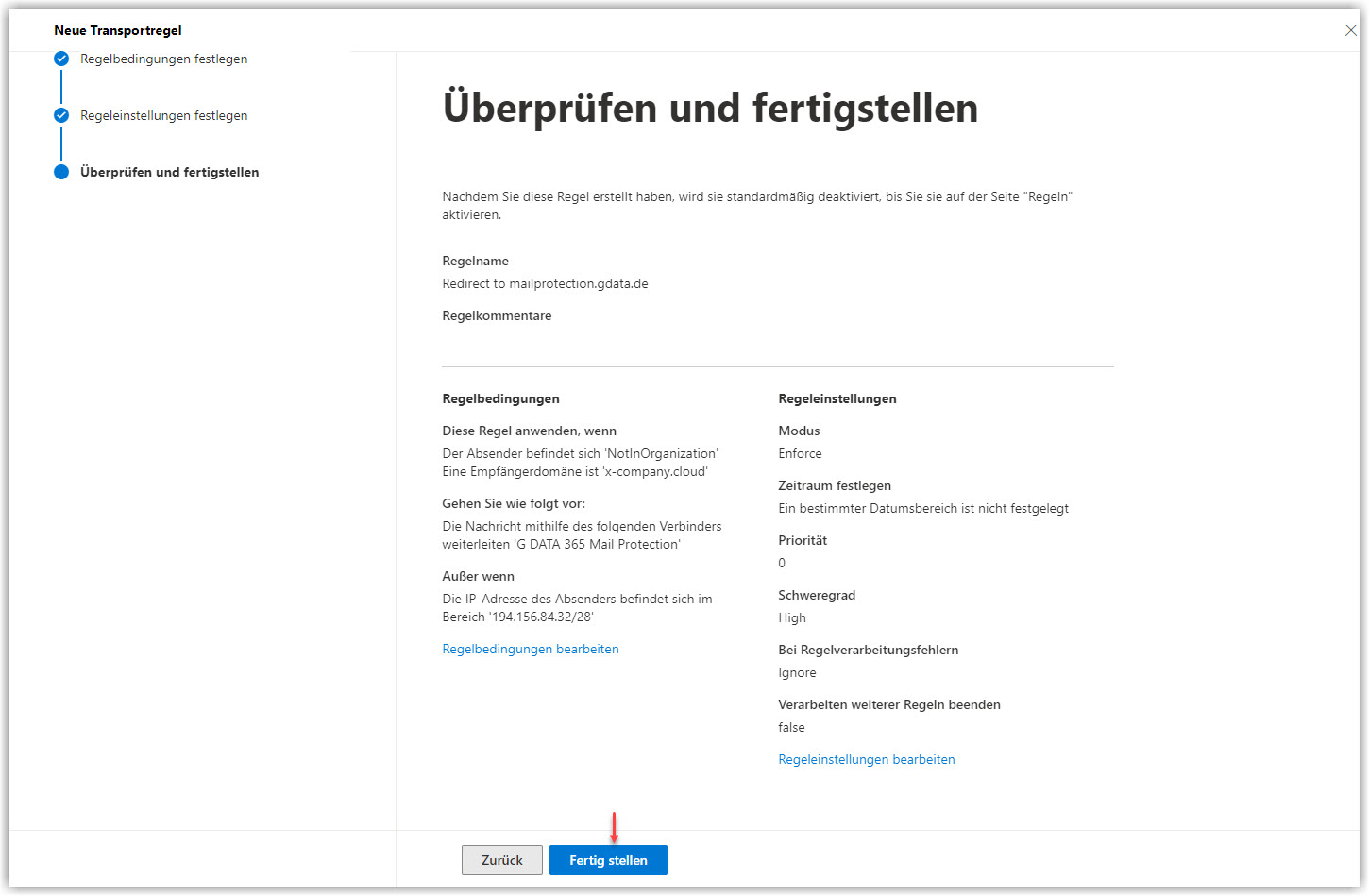
Task: Close the Neue Transportregel dialog
Action: point(1351,30)
